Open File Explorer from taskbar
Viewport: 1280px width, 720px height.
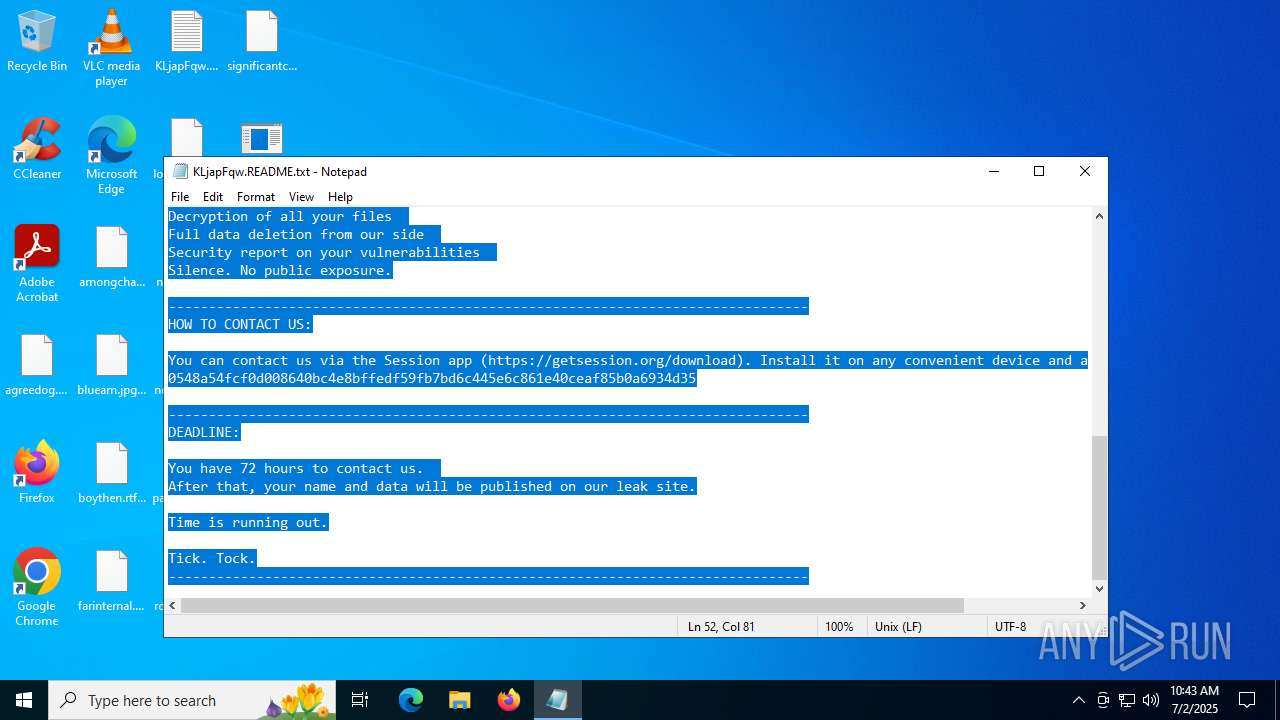click(459, 700)
